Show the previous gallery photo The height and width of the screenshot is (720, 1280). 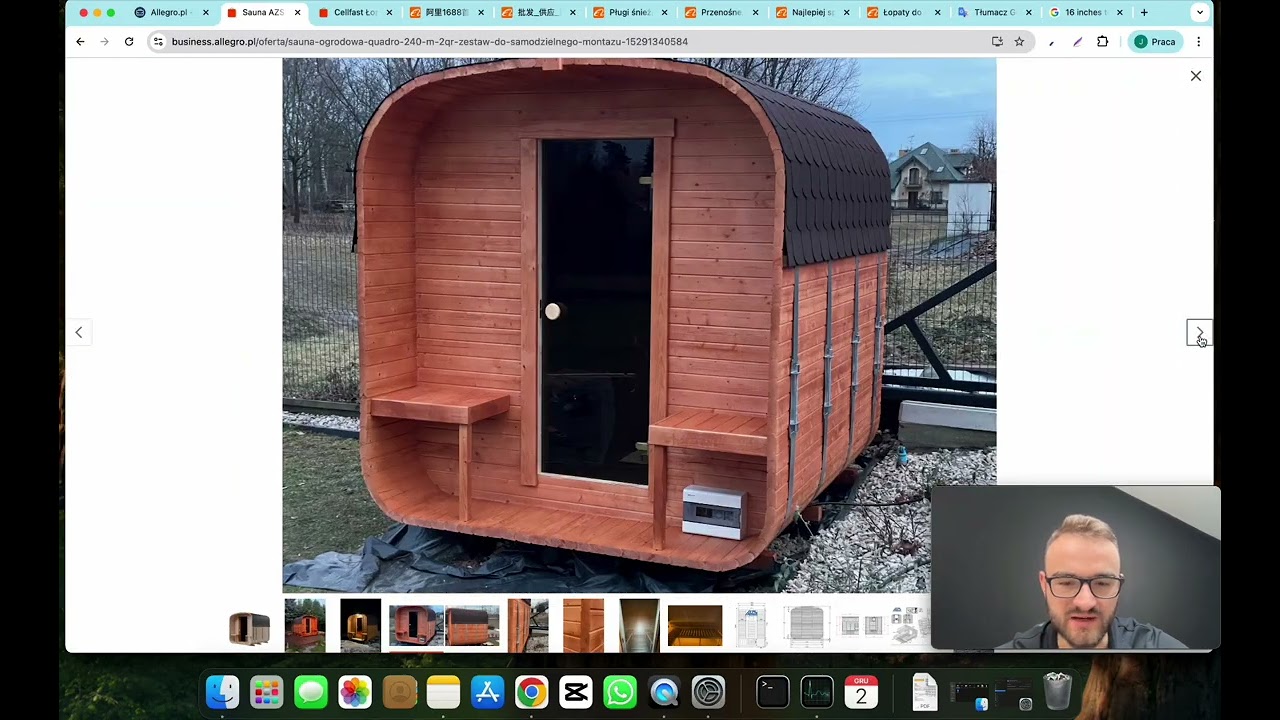pos(79,332)
